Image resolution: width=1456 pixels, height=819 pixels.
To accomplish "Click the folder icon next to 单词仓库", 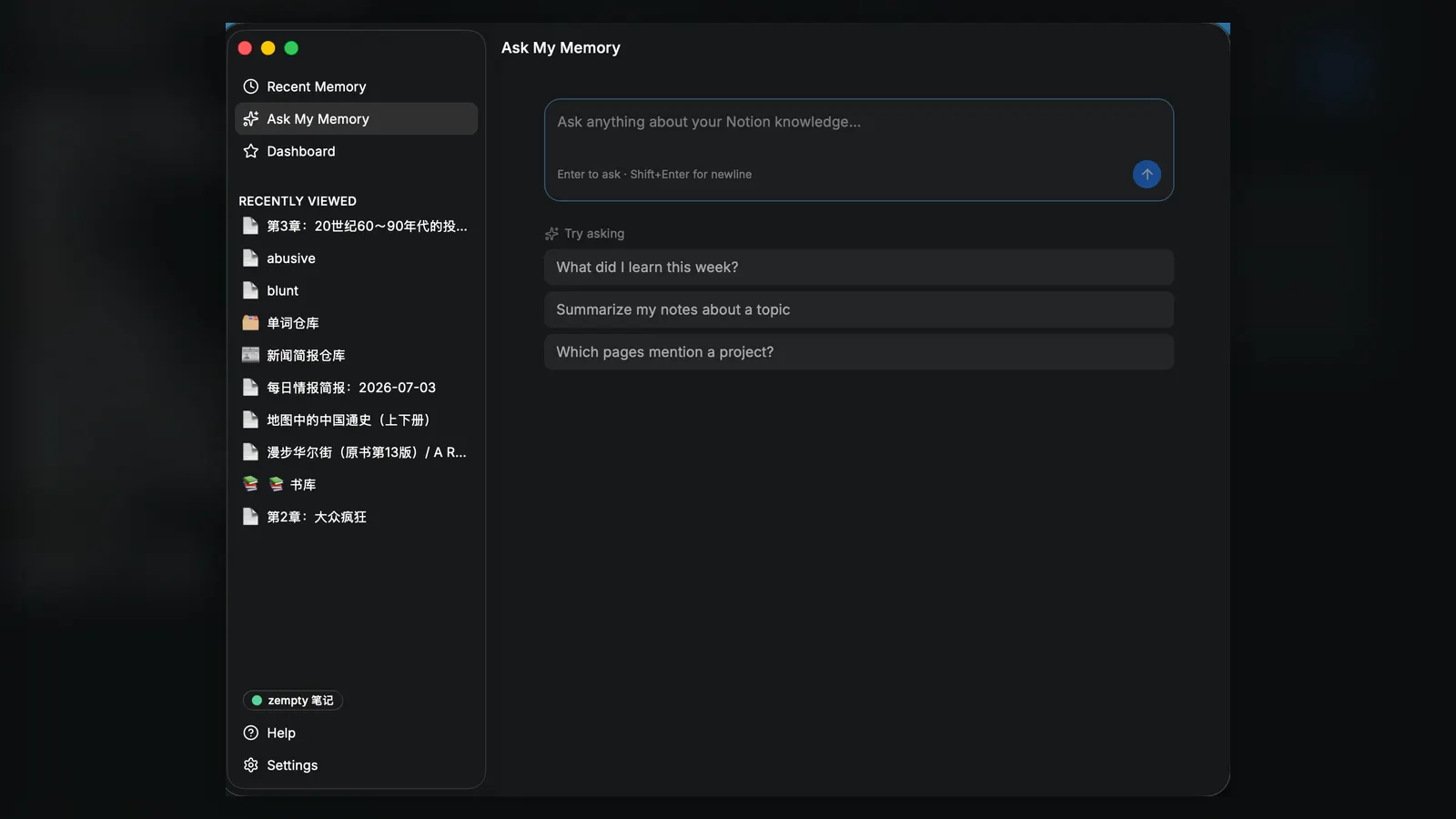I will [250, 323].
